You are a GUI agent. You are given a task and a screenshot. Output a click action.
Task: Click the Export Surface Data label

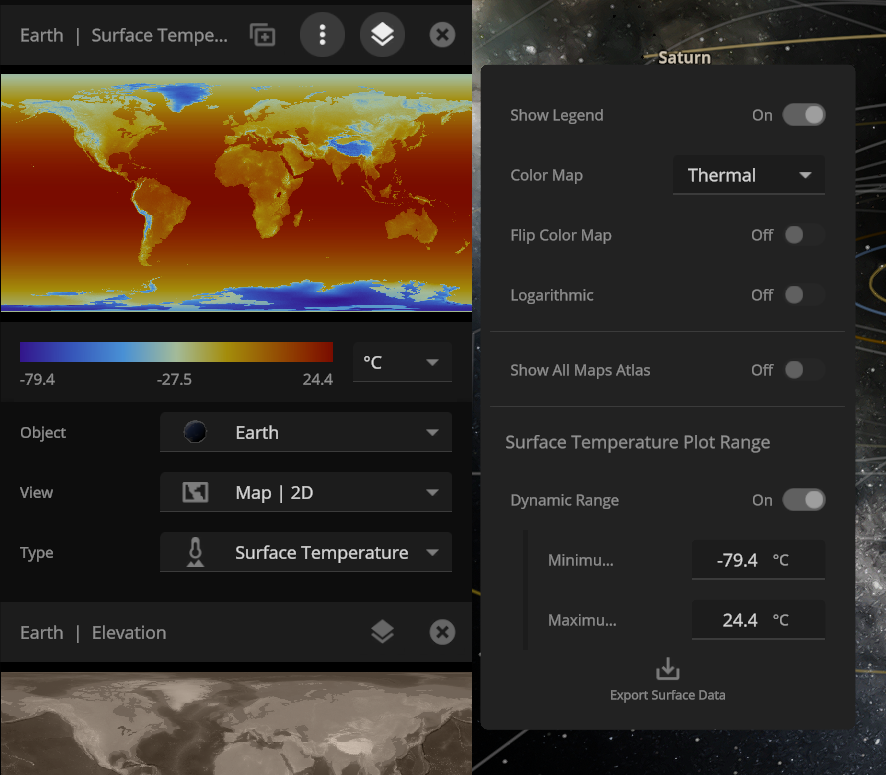667,695
